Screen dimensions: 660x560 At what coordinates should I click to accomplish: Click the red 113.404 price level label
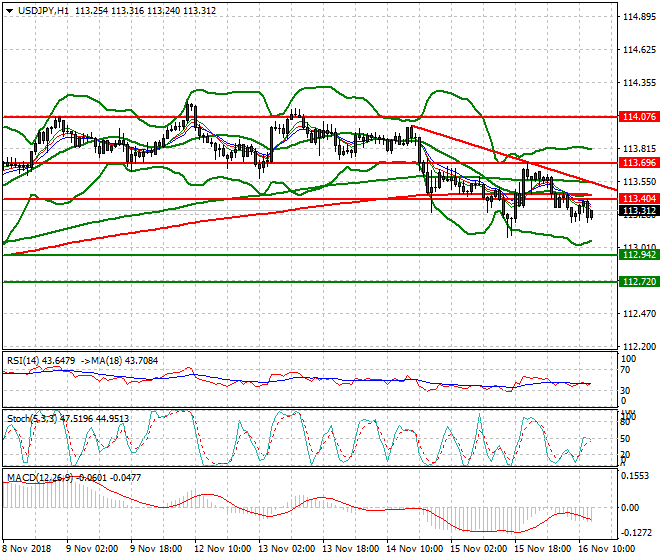(639, 199)
